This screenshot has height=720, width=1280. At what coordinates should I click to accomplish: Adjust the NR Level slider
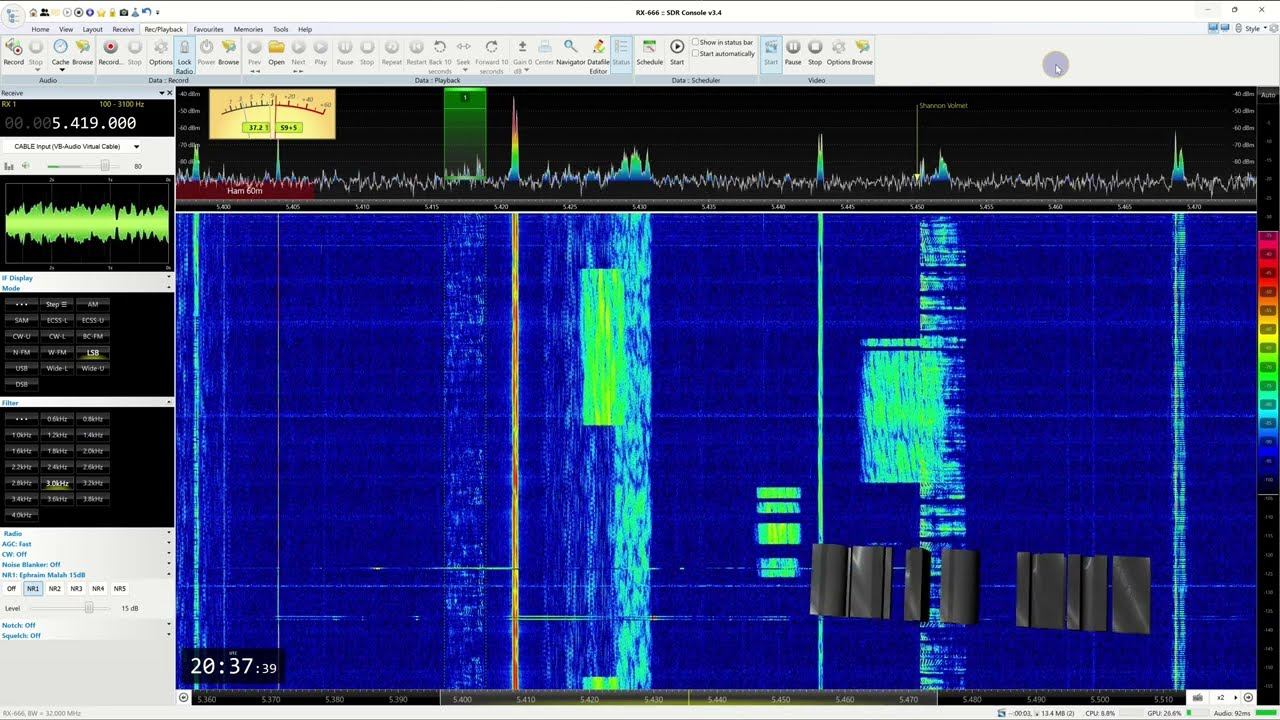pos(89,608)
